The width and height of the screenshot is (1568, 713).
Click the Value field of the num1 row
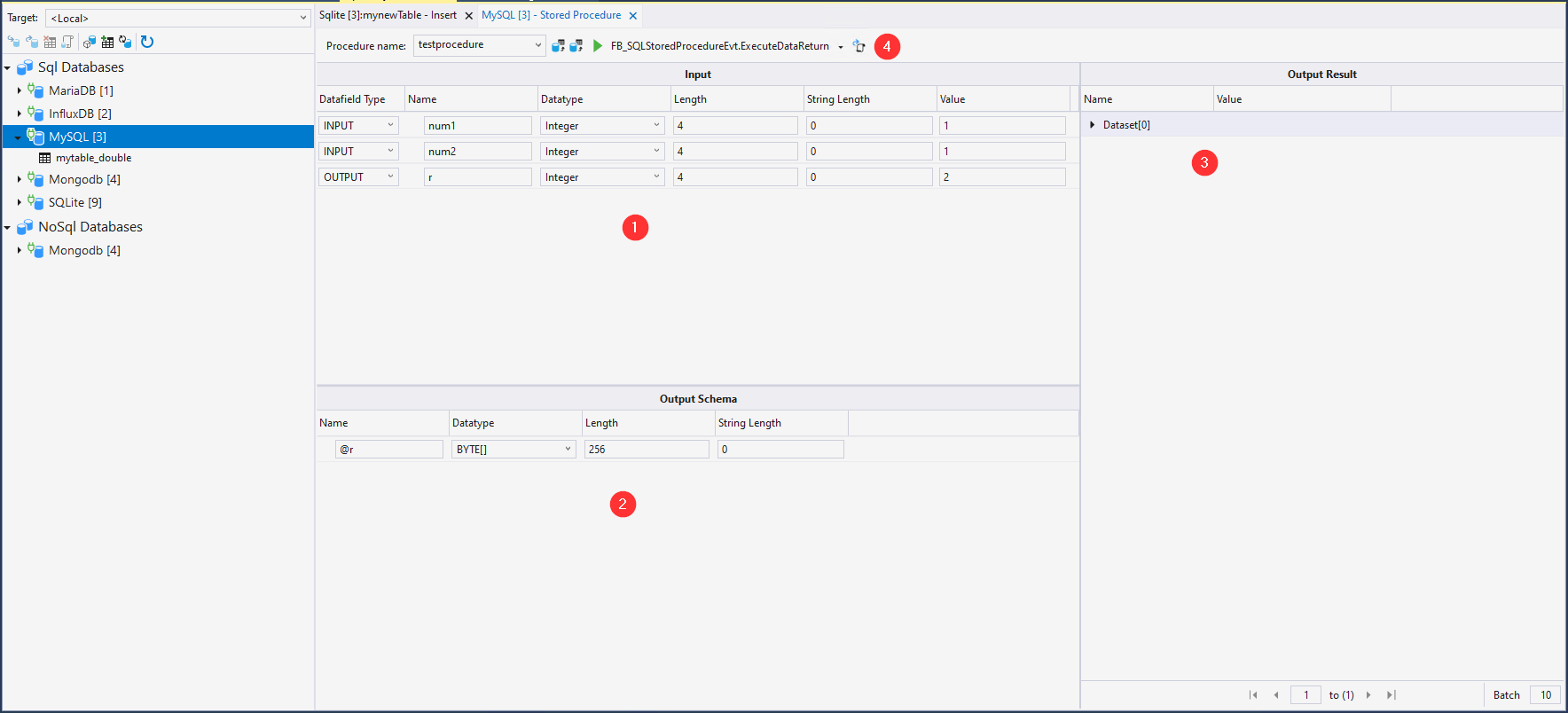point(1002,126)
